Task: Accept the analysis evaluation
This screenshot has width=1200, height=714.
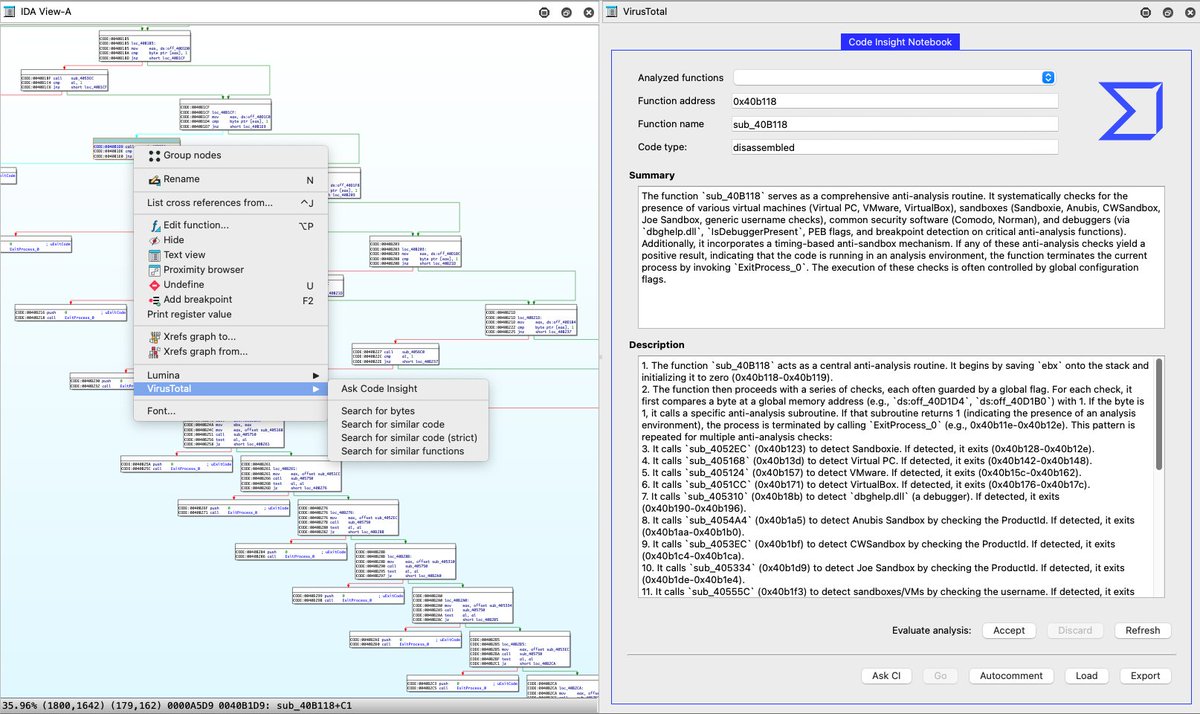Action: 1008,631
